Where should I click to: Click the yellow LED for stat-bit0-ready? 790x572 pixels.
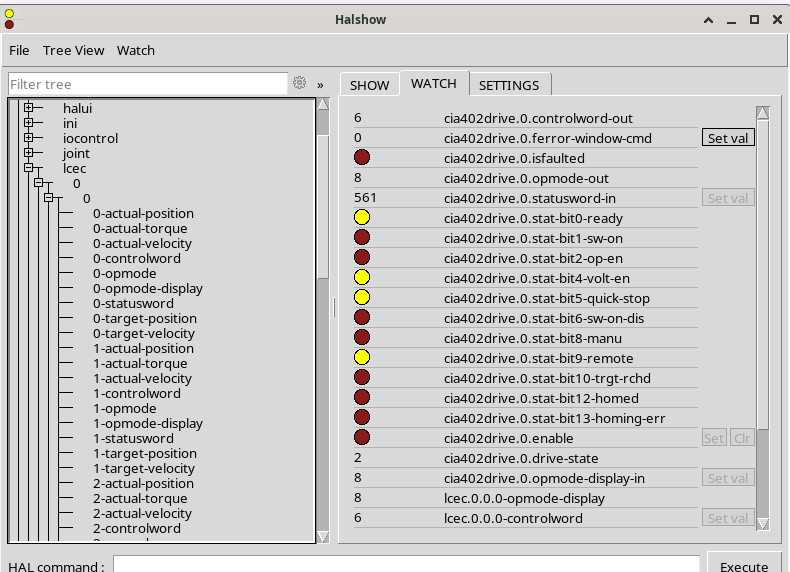pos(362,218)
